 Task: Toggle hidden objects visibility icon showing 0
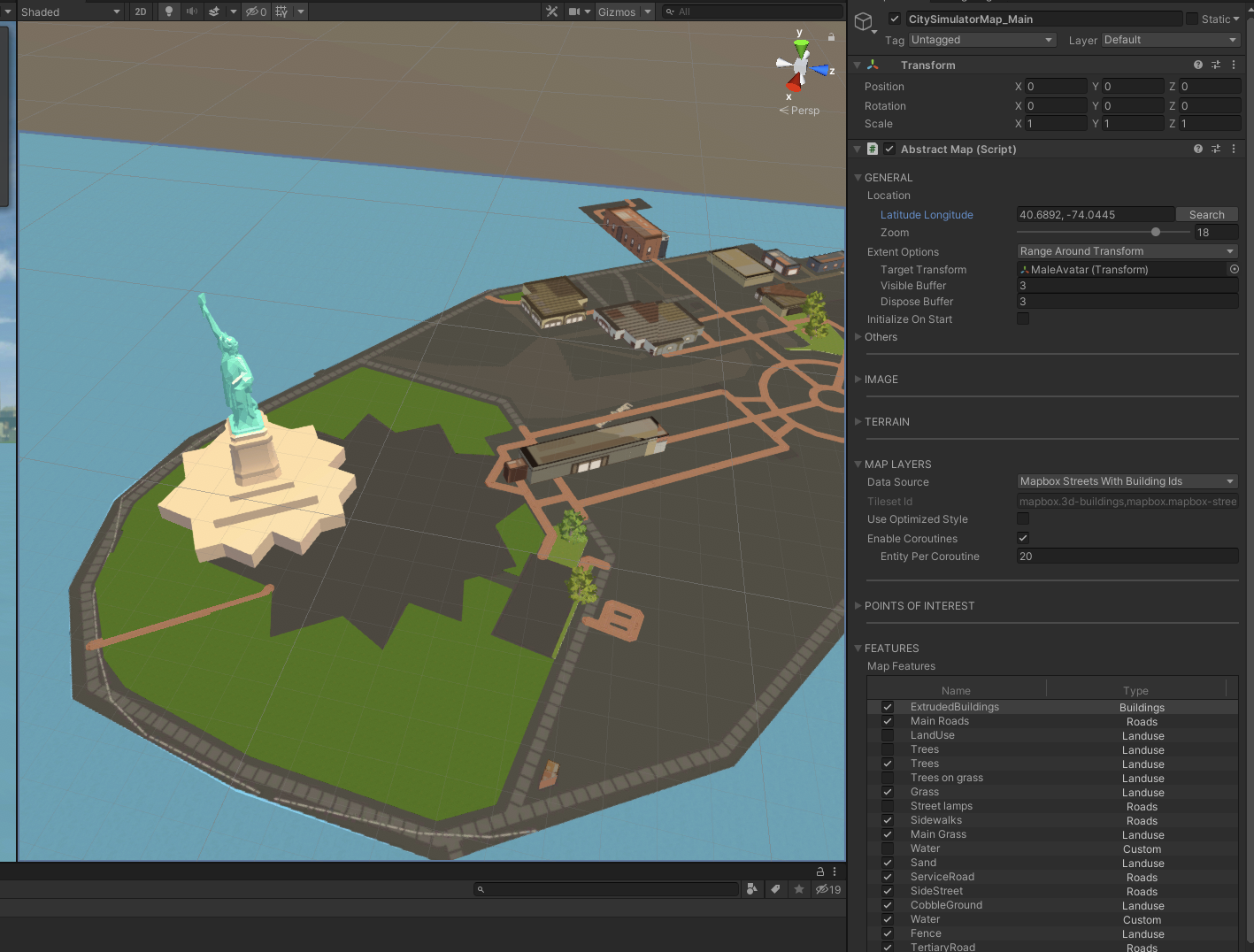pyautogui.click(x=256, y=12)
